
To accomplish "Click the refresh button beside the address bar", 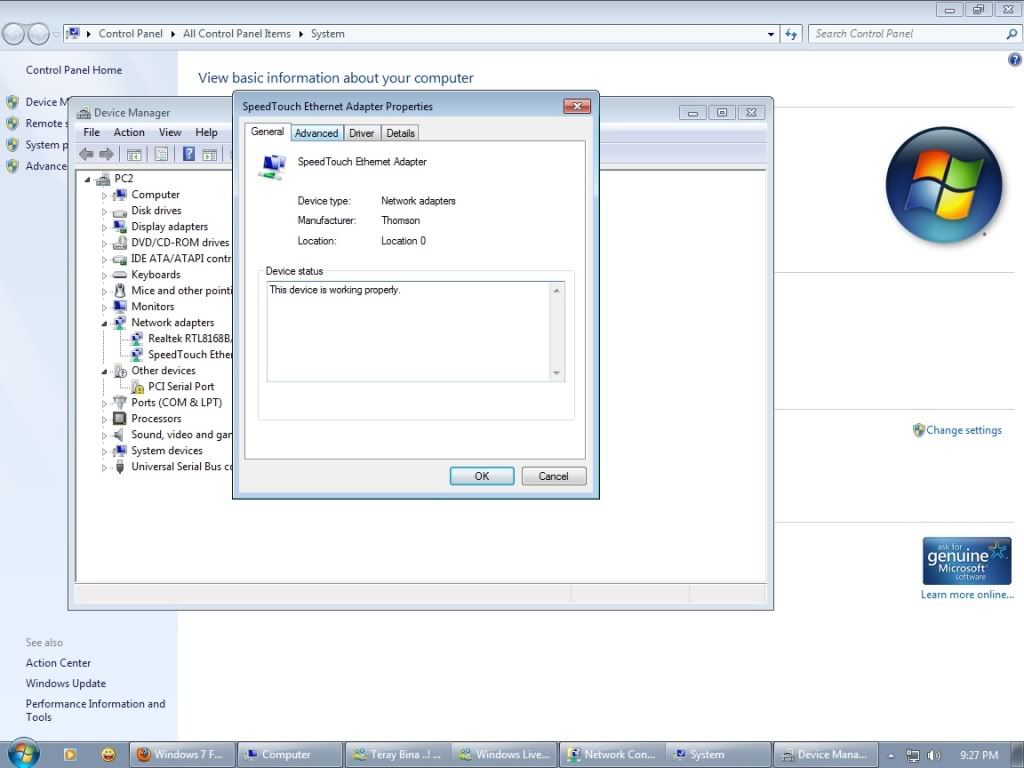I will (x=791, y=34).
